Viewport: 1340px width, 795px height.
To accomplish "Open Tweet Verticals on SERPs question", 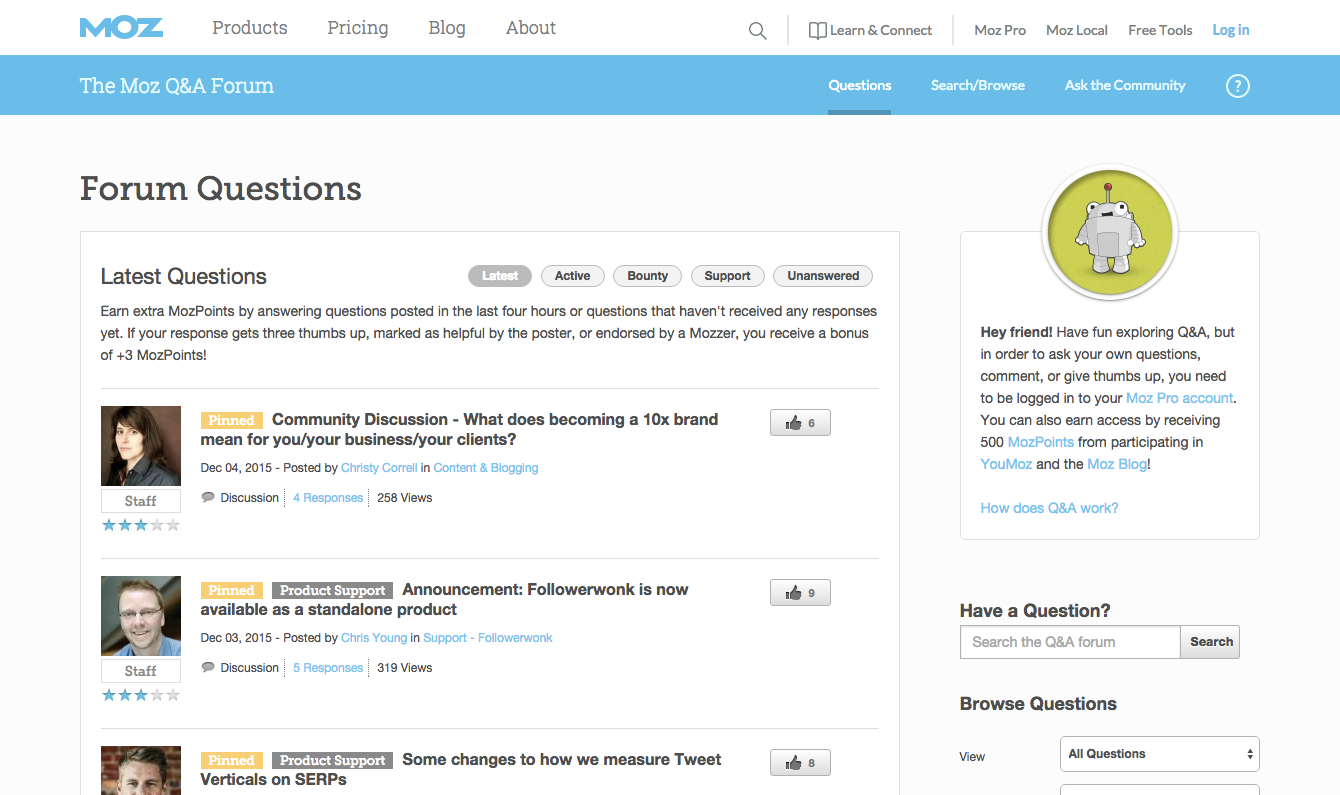I will tap(460, 770).
